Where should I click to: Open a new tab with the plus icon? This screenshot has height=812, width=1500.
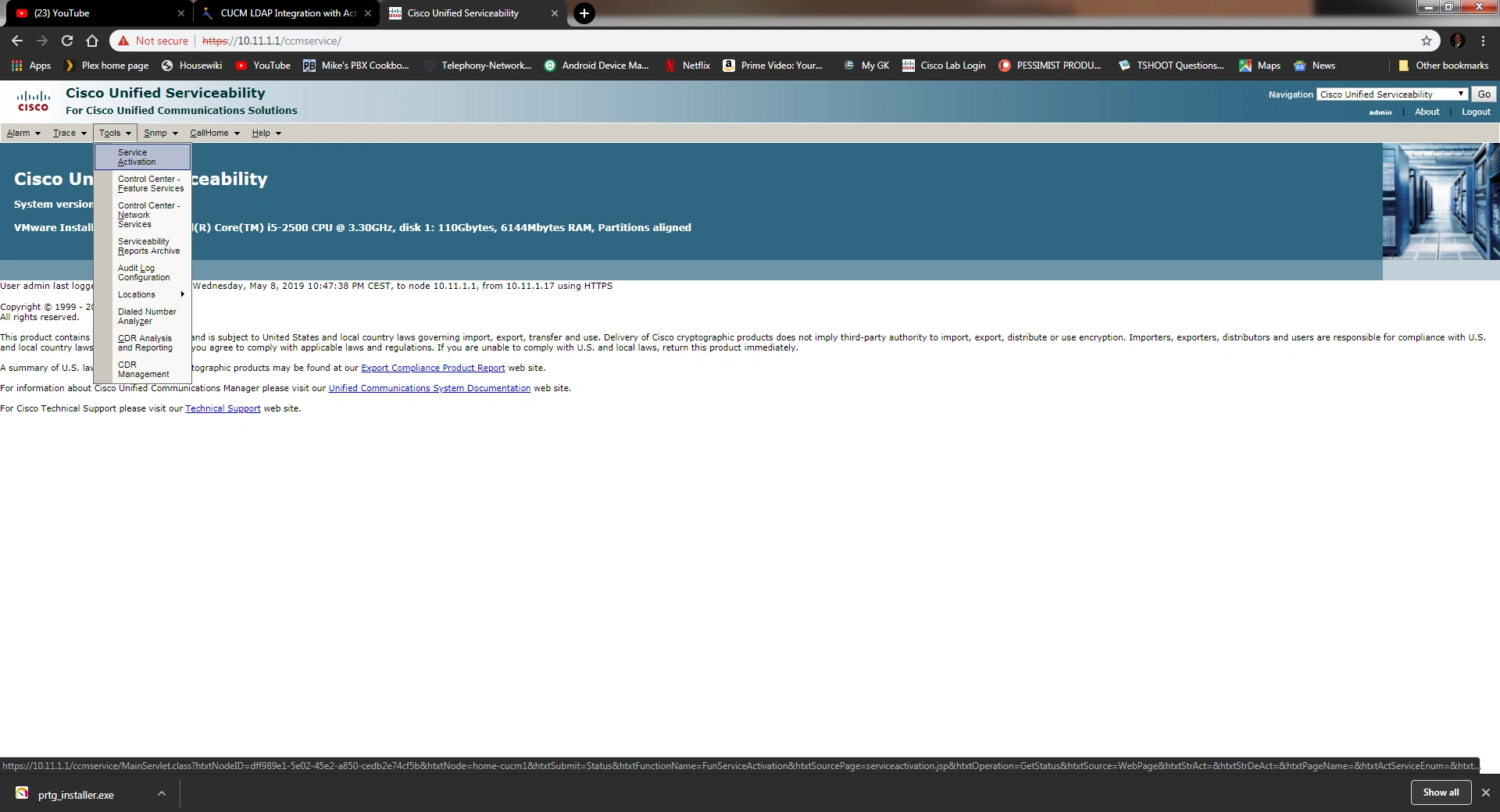point(584,13)
